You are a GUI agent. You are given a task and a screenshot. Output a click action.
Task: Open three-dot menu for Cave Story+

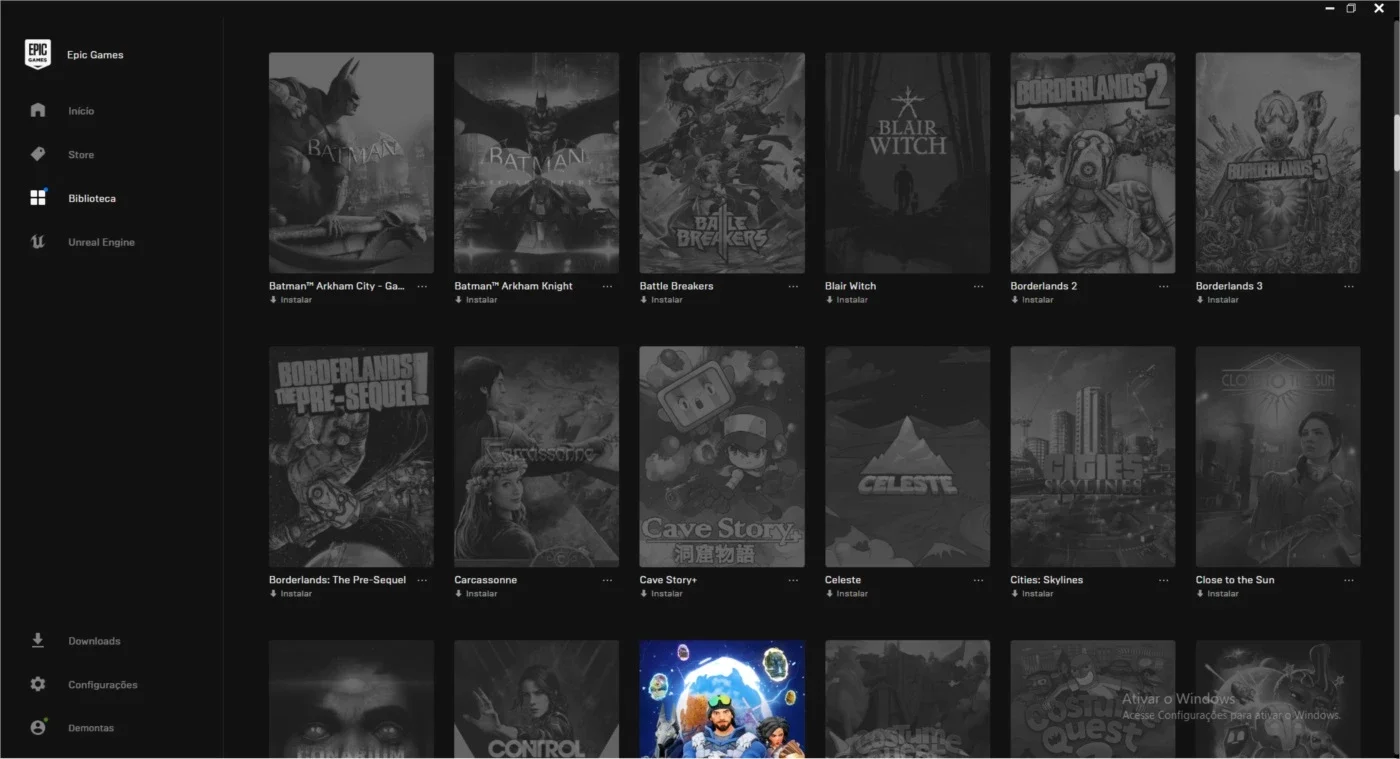point(793,581)
